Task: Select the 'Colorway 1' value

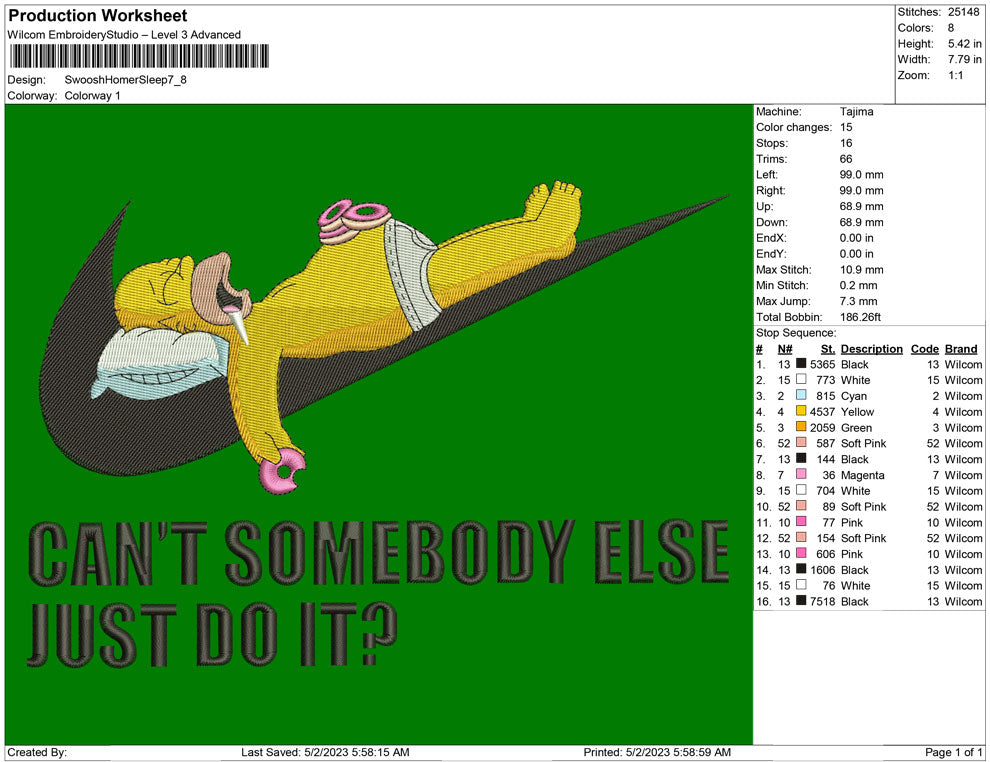Action: click(x=92, y=95)
